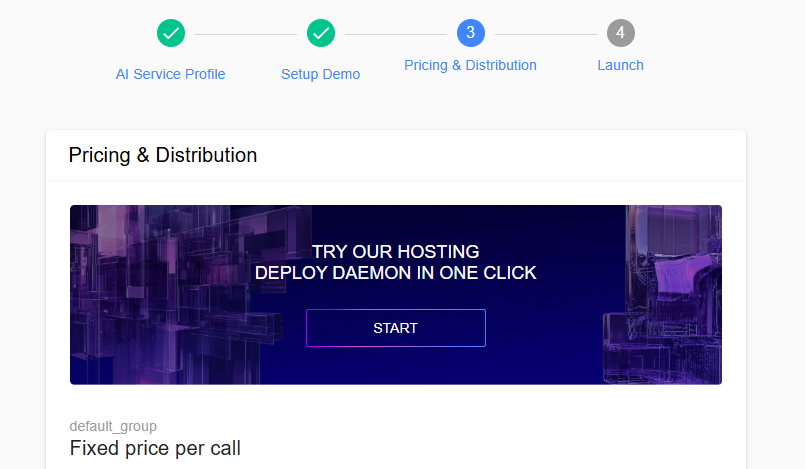Click the Pricing & Distribution card heading
The image size is (805, 469).
click(x=163, y=155)
